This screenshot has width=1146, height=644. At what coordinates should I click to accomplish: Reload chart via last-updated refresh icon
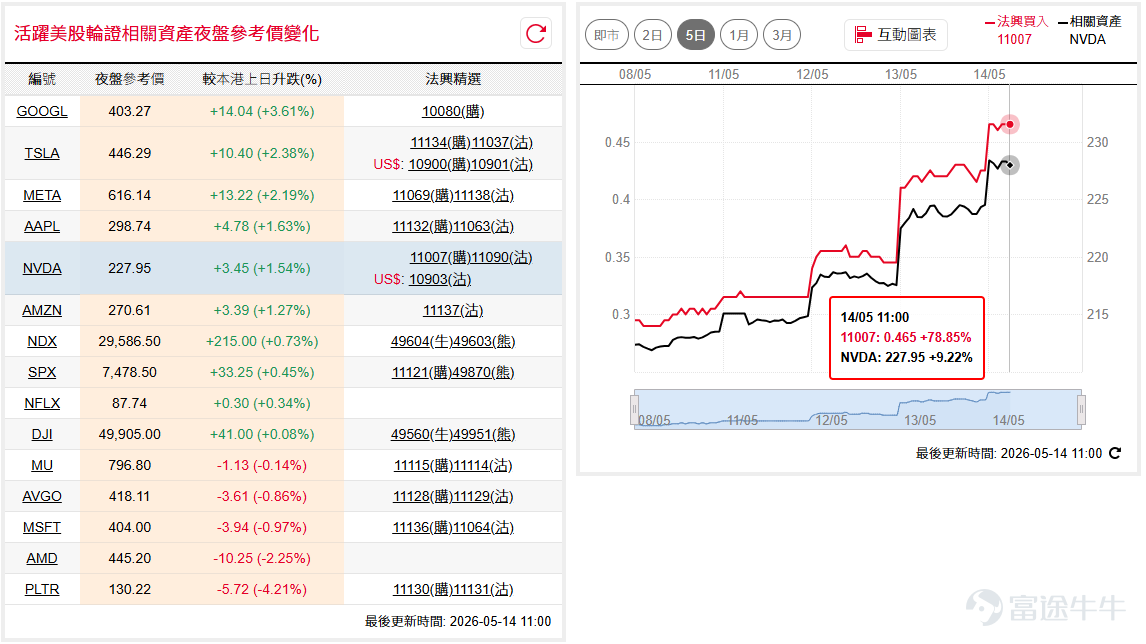[1115, 453]
